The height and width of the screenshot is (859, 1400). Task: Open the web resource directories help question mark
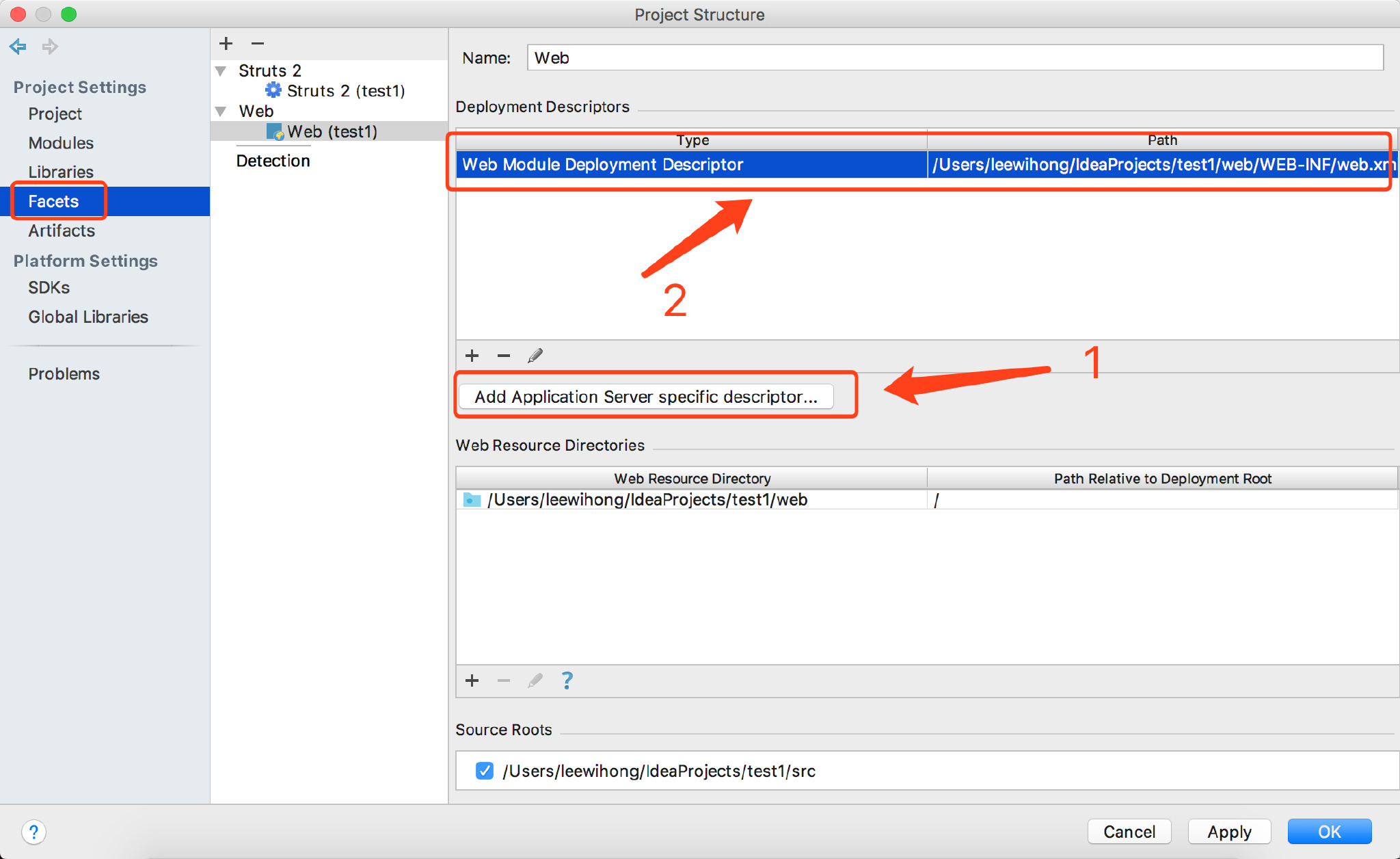tap(567, 680)
